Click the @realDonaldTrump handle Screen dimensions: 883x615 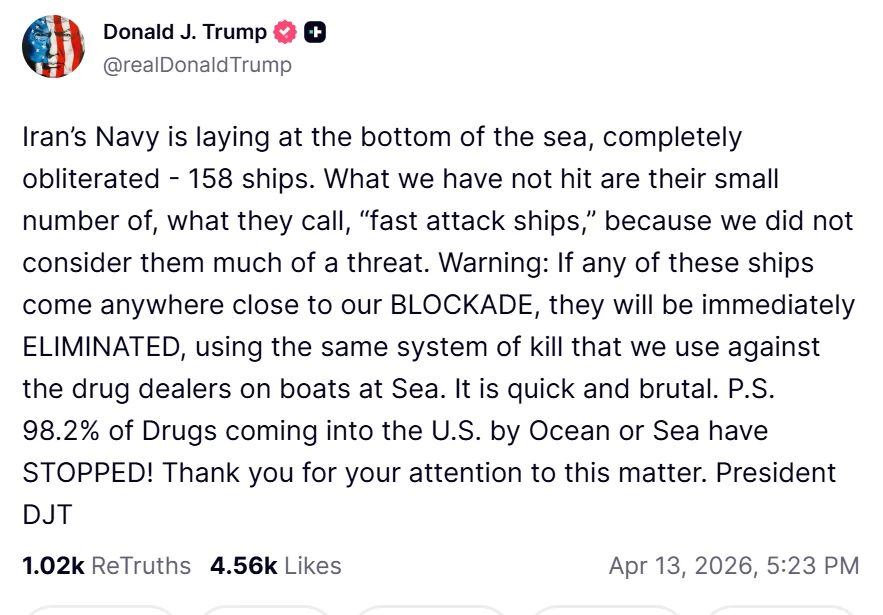(196, 65)
